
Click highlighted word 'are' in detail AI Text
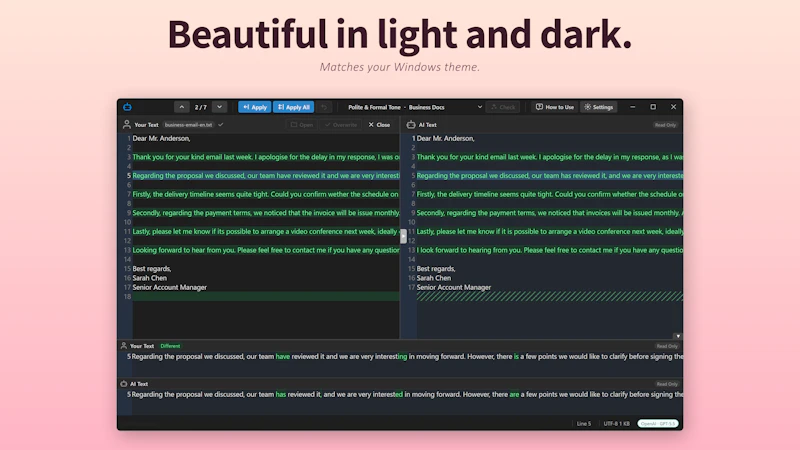point(514,394)
